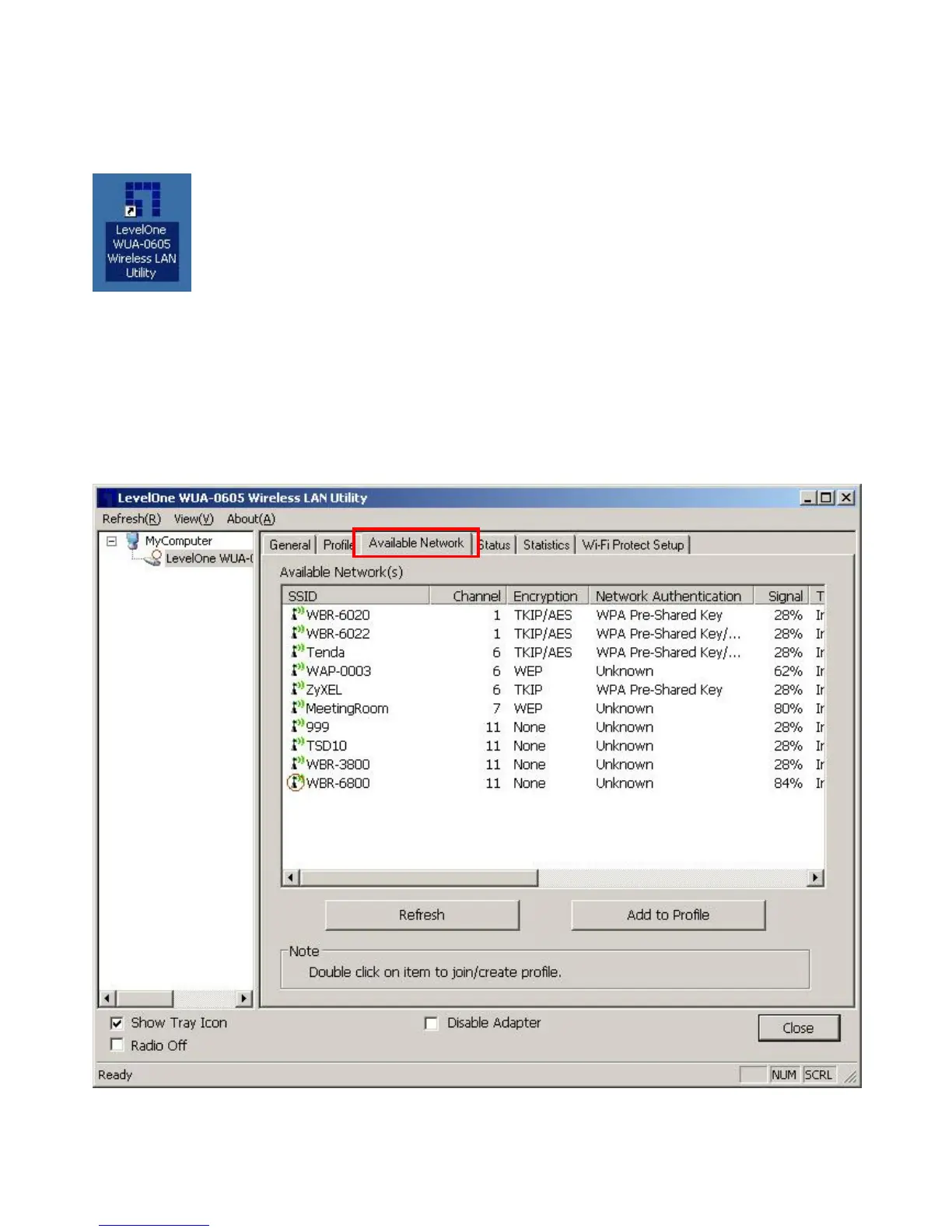The image size is (952, 1232).
Task: Enable the Radio Off checkbox
Action: click(x=117, y=1045)
